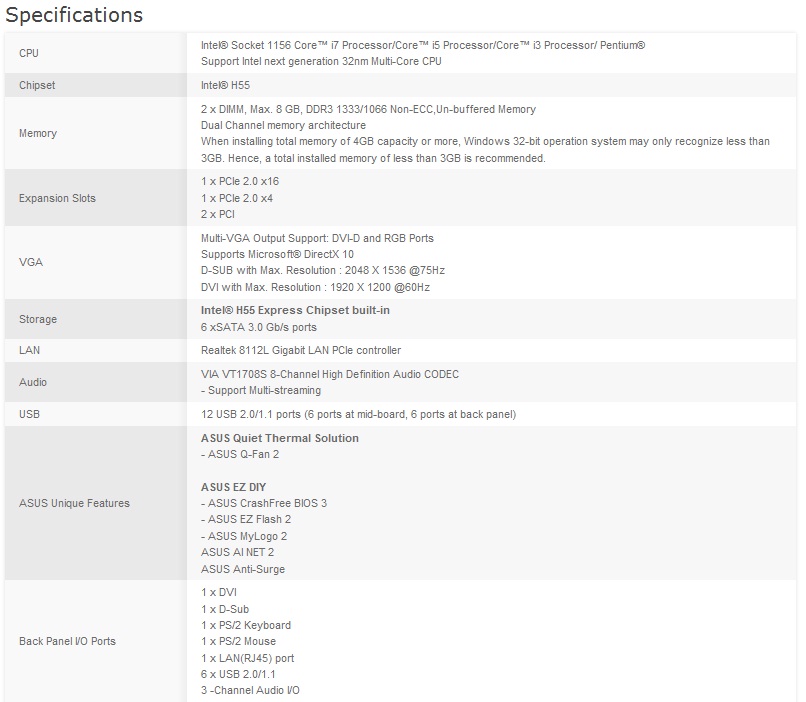Click the VGA row label
The width and height of the screenshot is (806, 702).
tap(30, 262)
